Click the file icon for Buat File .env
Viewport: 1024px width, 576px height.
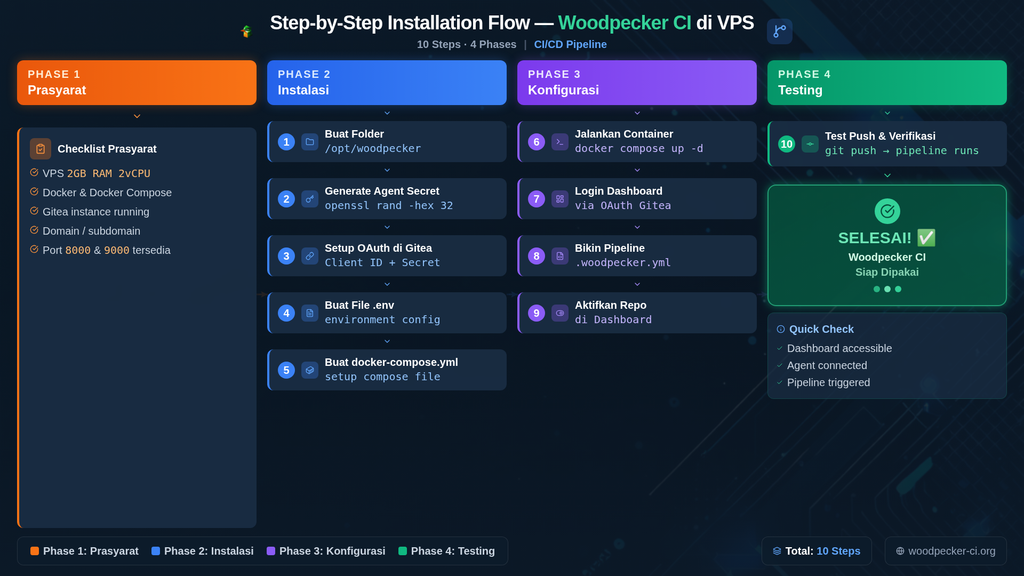click(310, 313)
